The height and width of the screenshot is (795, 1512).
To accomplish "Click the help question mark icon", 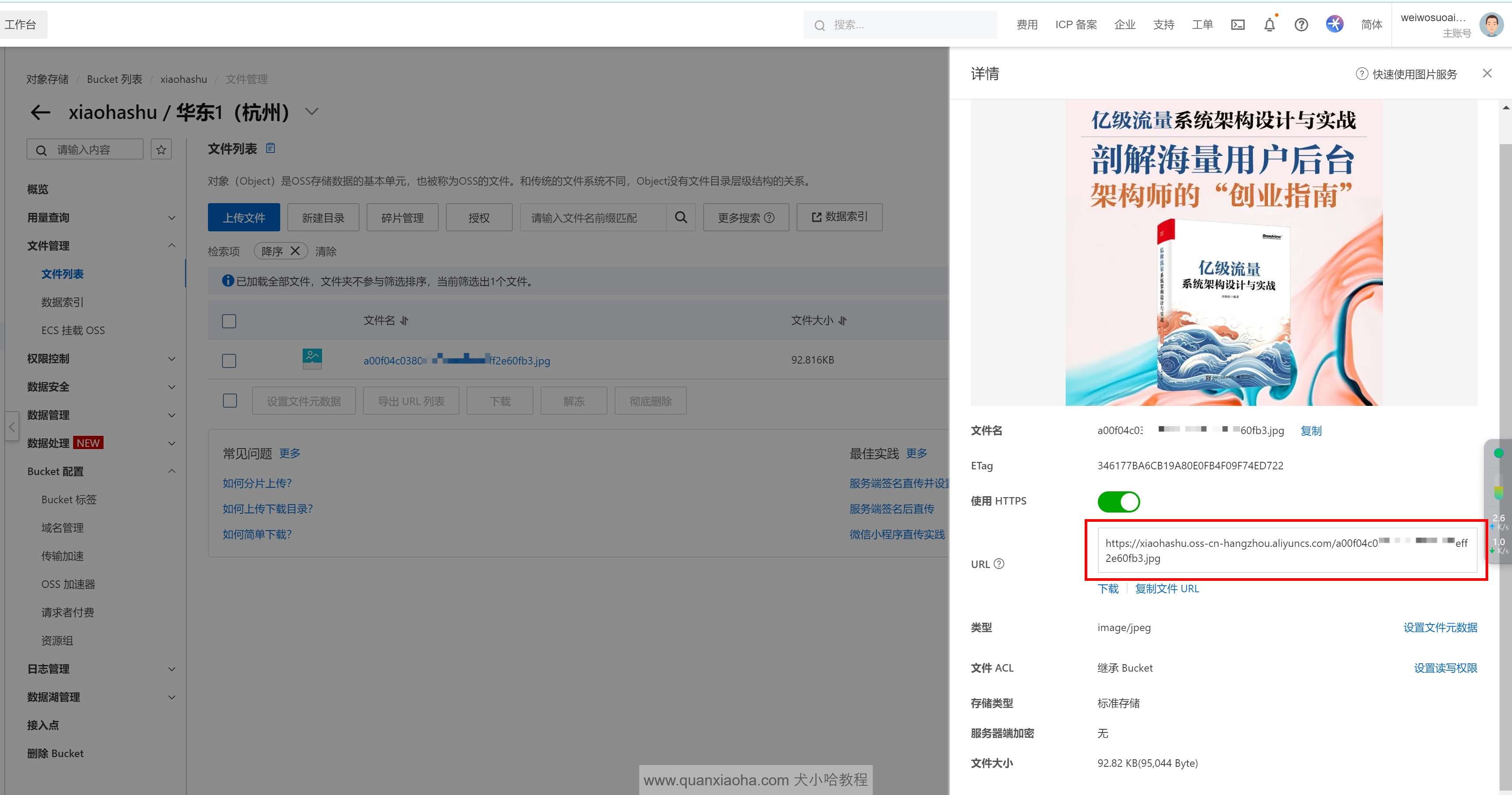I will click(1301, 25).
